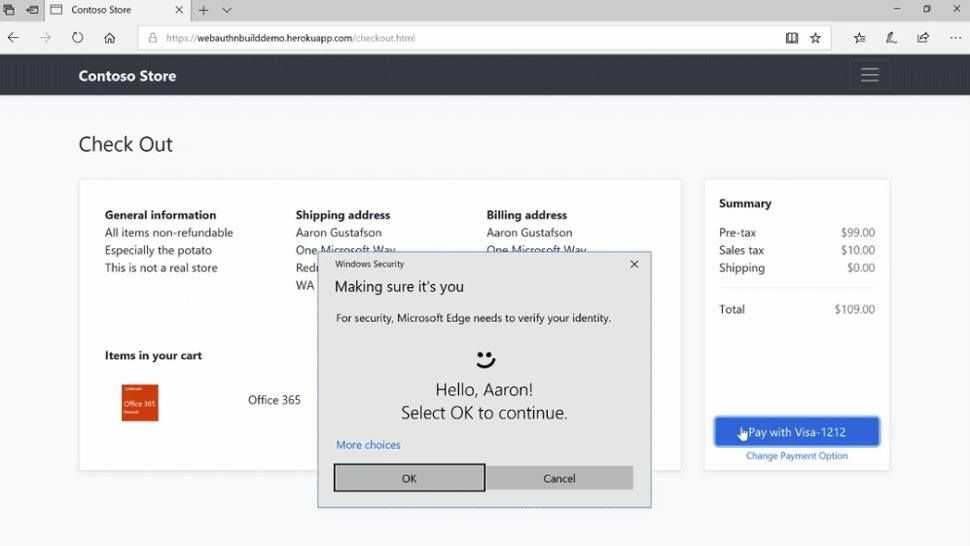This screenshot has height=546, width=970.
Task: Click the add notes pen icon
Action: pyautogui.click(x=891, y=38)
